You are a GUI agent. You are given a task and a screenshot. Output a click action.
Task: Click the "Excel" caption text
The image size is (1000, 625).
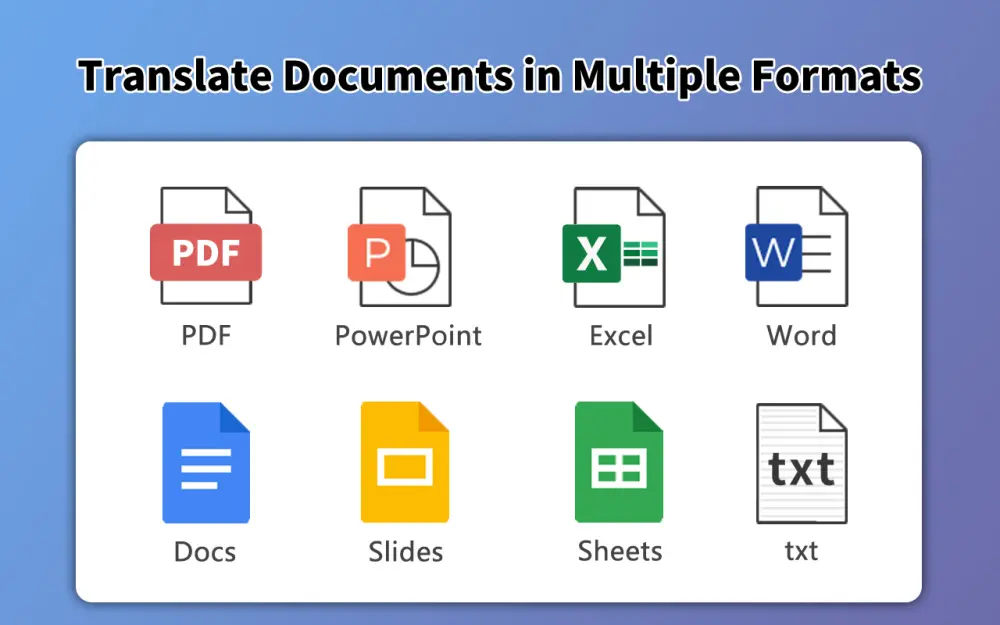point(621,335)
